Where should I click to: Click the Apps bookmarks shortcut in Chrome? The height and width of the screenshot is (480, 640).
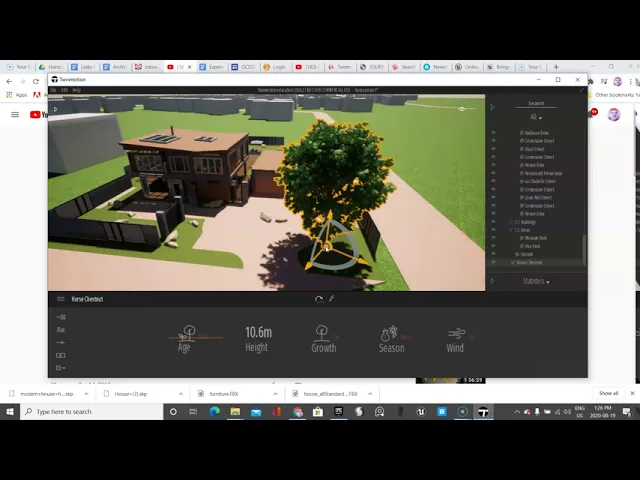(x=17, y=95)
